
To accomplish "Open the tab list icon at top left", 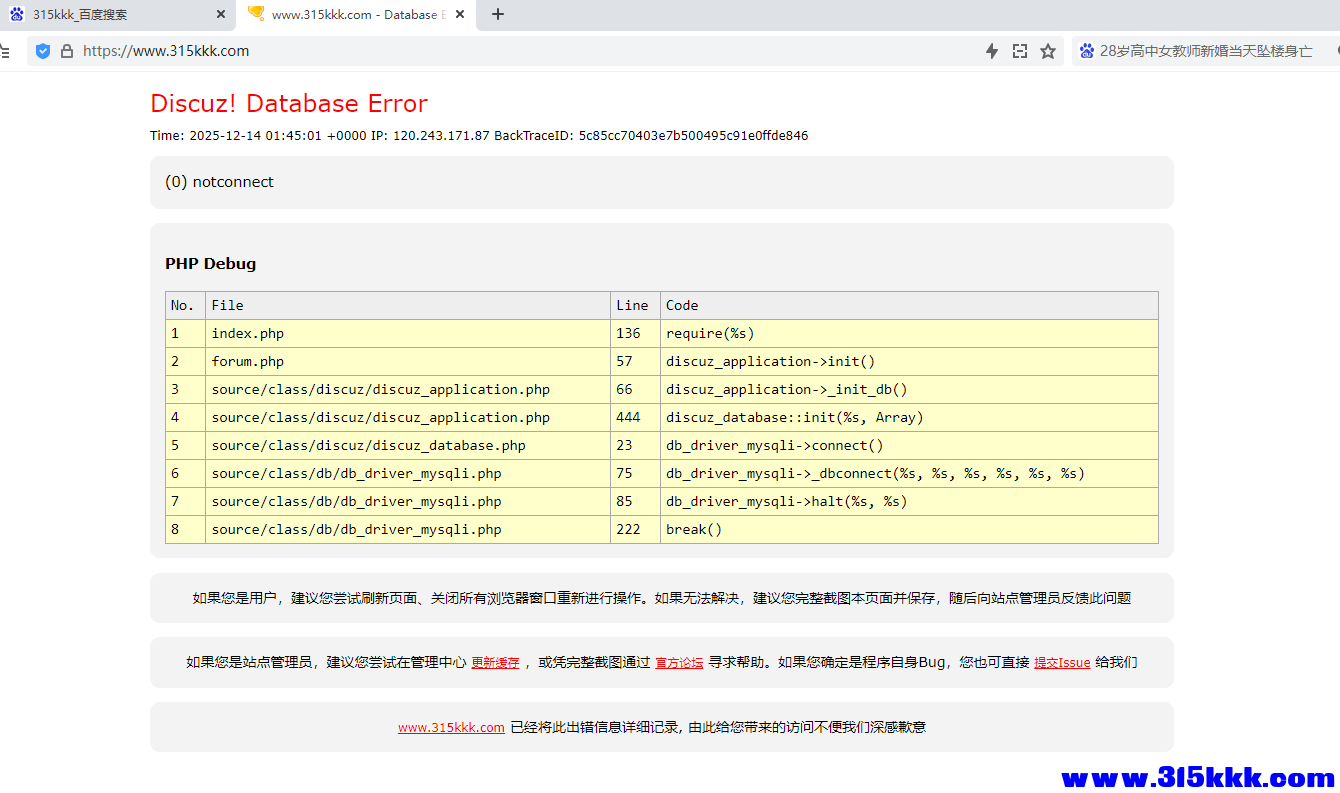I will click(x=8, y=50).
